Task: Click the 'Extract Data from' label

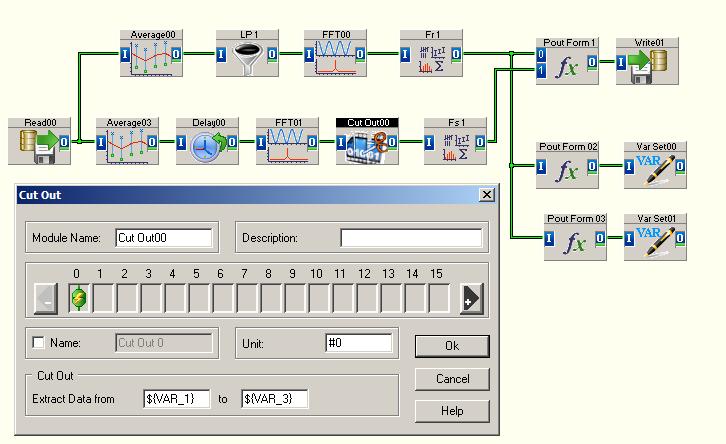Action: click(73, 399)
